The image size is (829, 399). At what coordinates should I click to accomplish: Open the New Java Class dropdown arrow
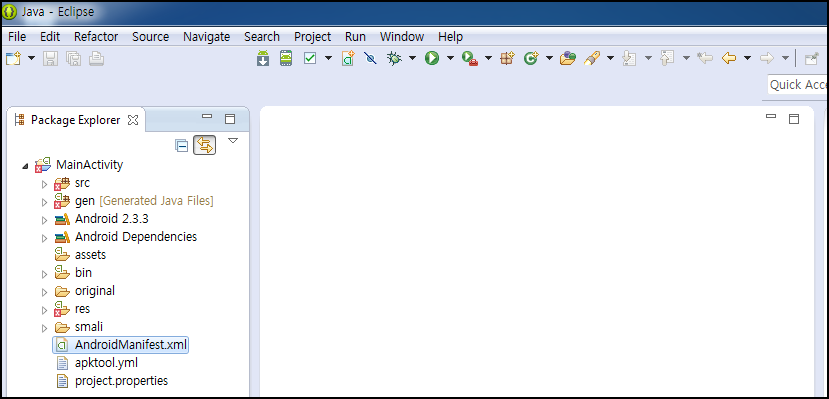pyautogui.click(x=549, y=58)
